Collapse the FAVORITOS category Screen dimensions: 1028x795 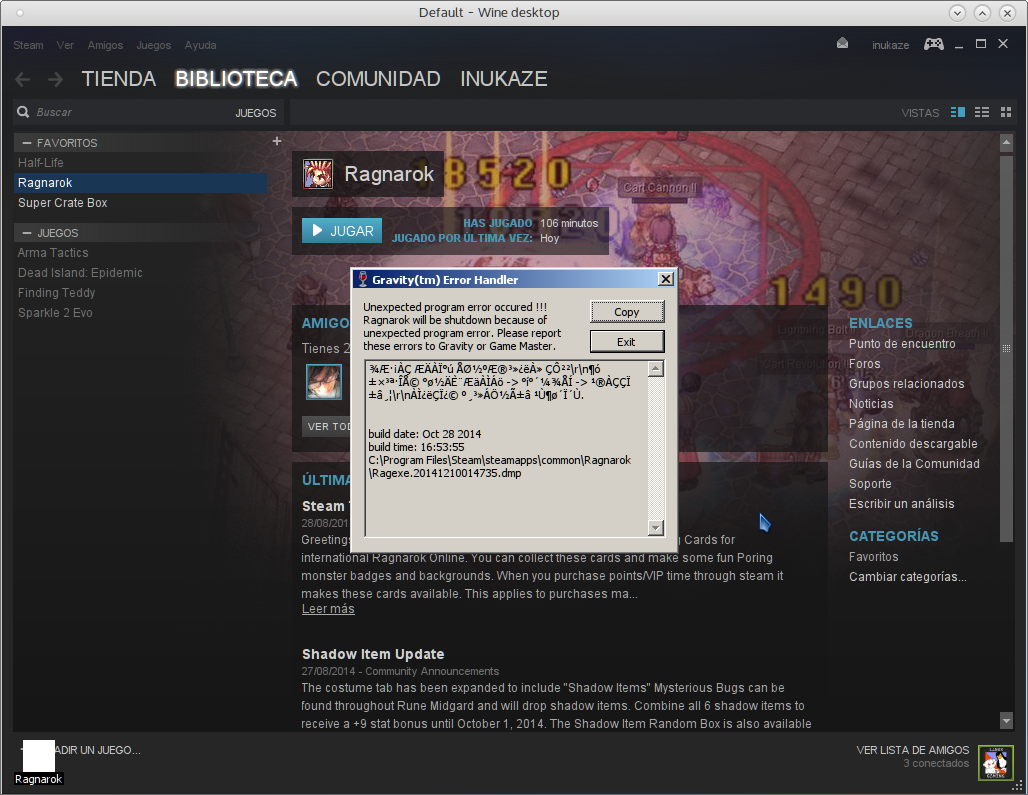(27, 143)
